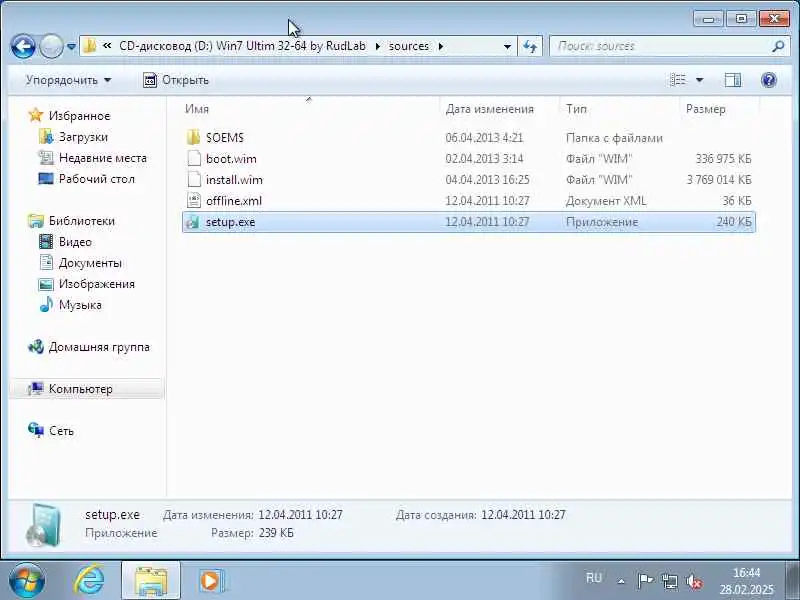Select the boot.wim file icon
800x600 pixels.
tap(193, 158)
